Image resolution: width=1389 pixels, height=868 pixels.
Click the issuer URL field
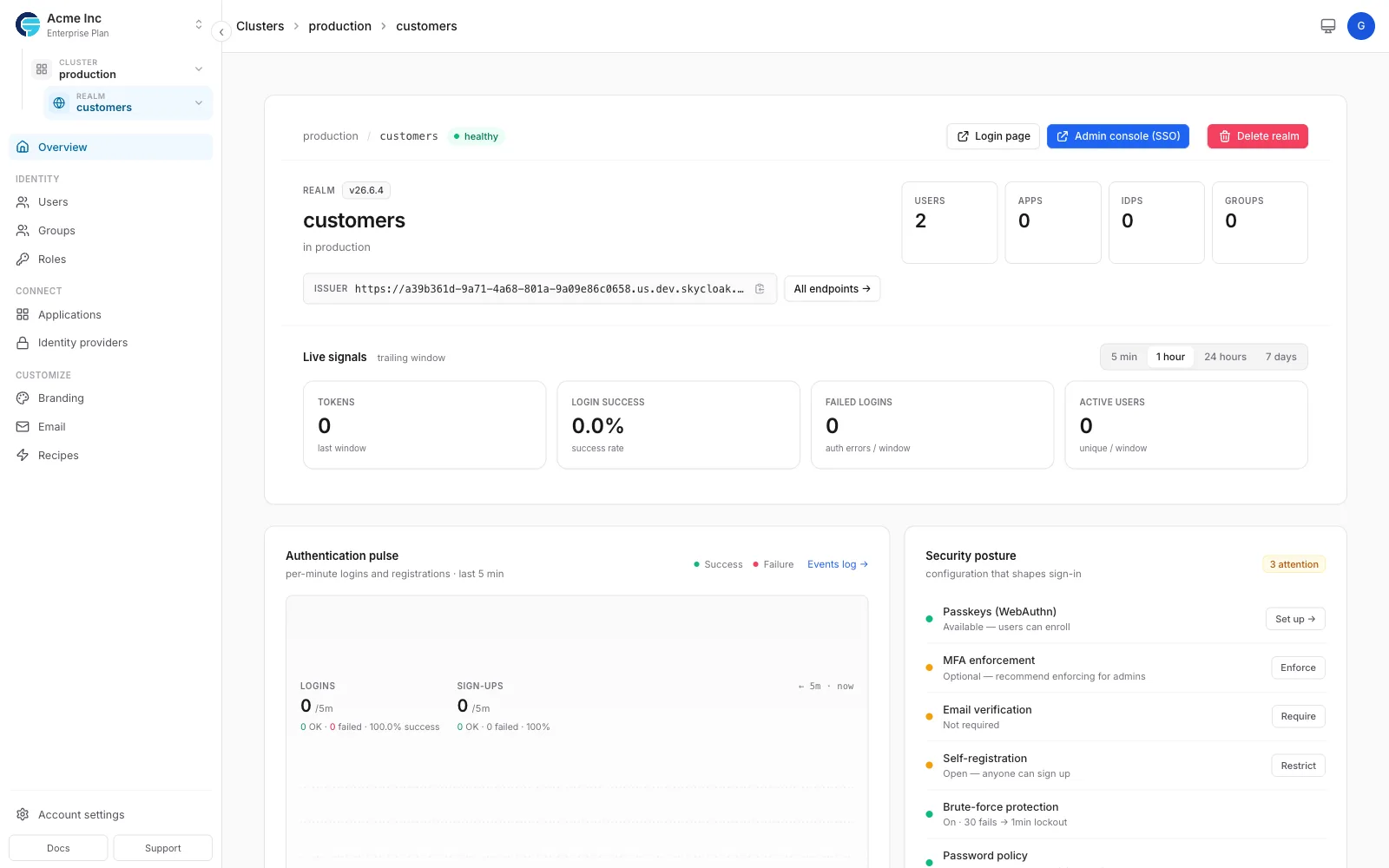point(540,289)
